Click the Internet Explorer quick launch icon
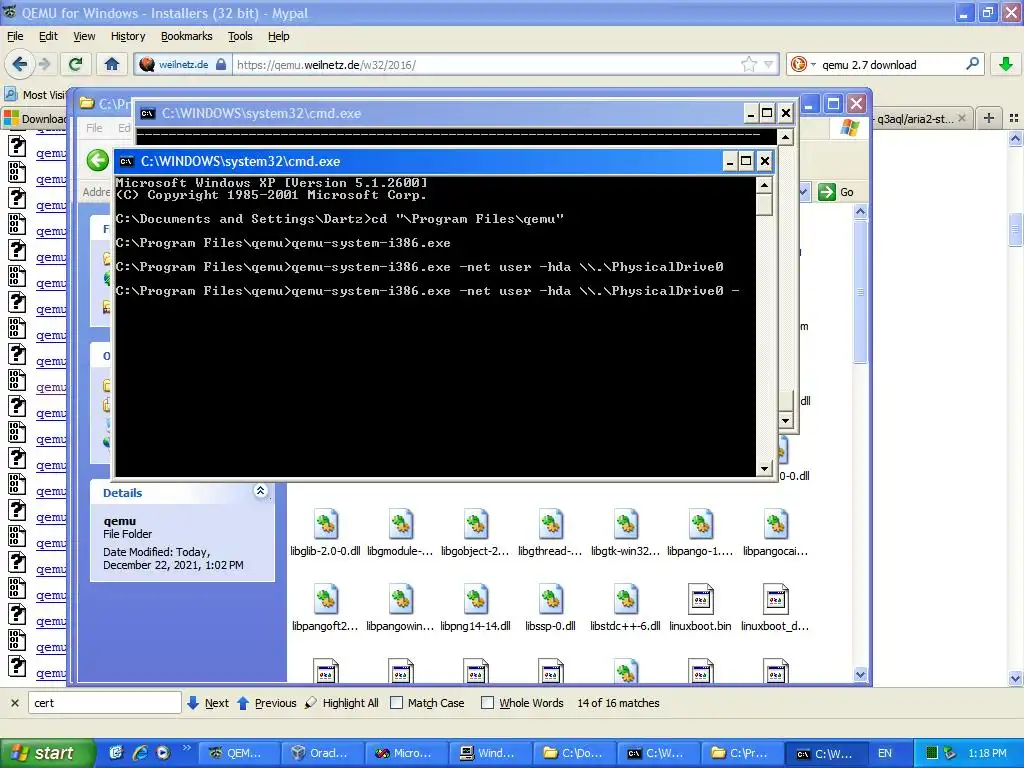1024x768 pixels. tap(139, 753)
